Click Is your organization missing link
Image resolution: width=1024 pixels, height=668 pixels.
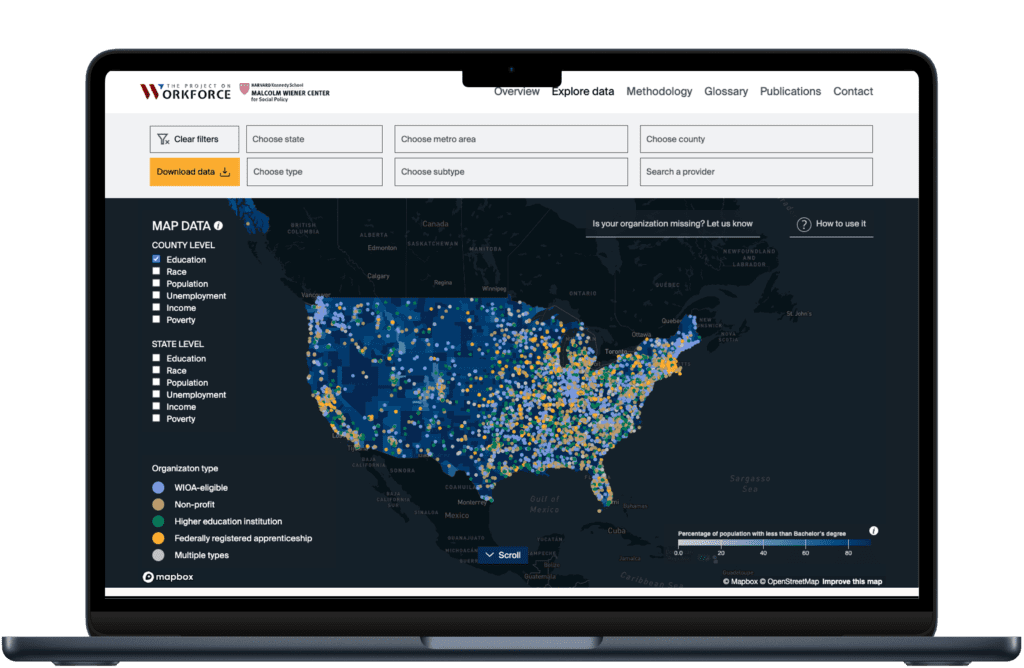point(672,224)
